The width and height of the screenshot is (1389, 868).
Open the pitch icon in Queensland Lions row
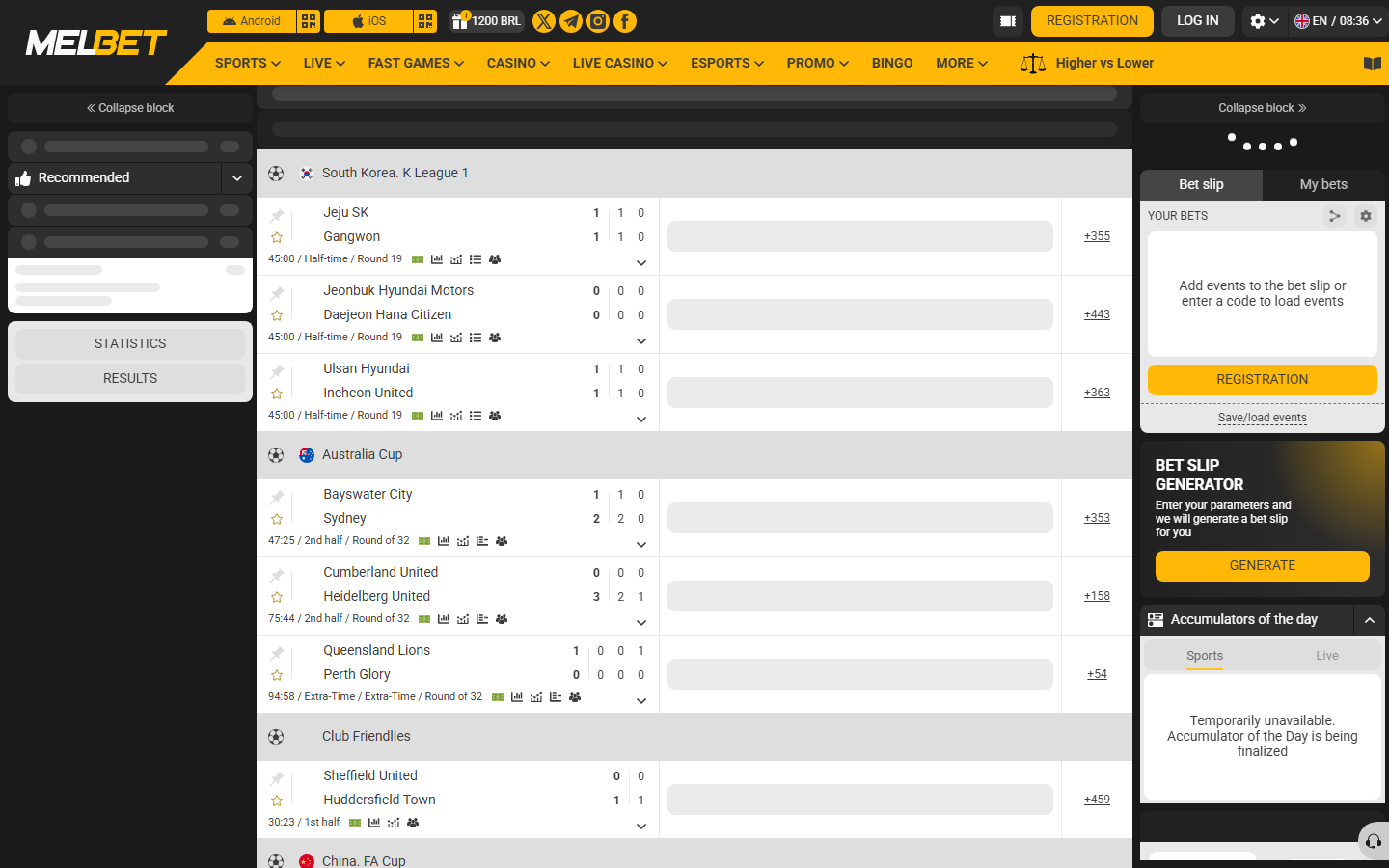(498, 697)
